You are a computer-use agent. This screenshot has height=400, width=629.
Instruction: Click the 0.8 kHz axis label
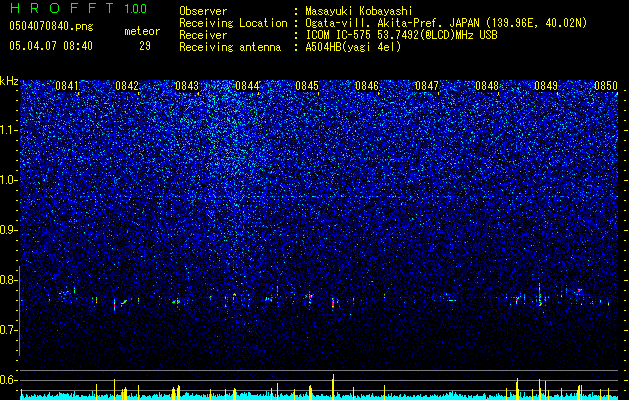(9, 280)
